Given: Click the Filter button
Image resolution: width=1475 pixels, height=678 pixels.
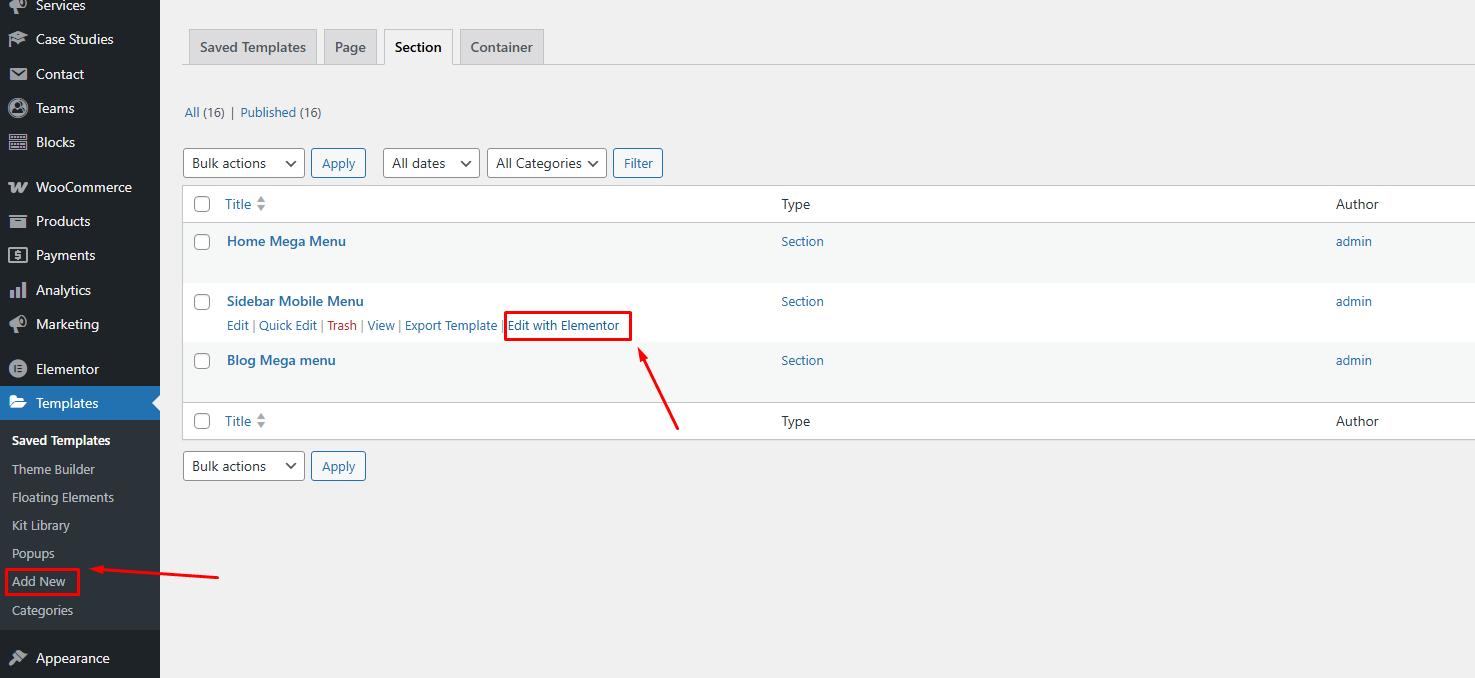Looking at the screenshot, I should pos(637,163).
